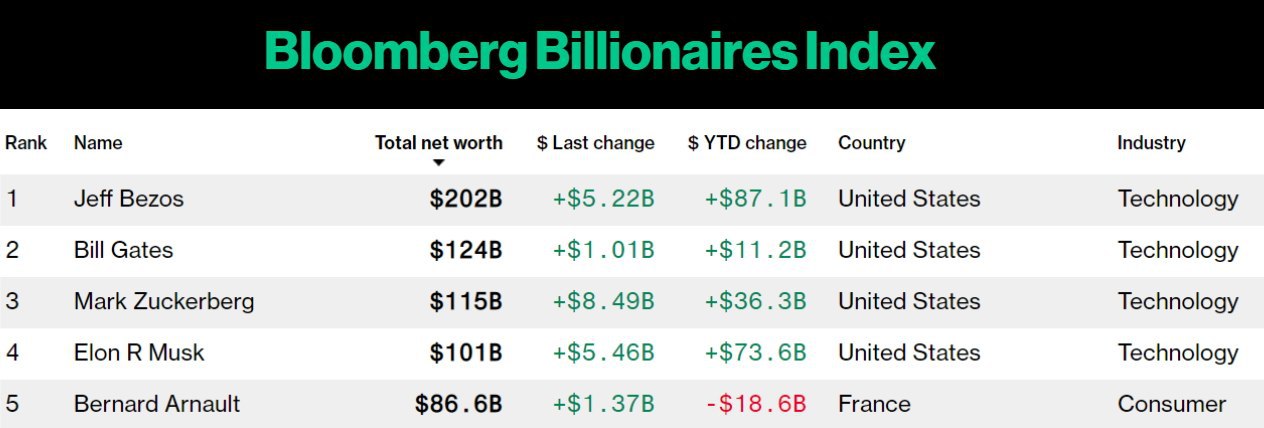Open Jeff Bezos profile

tap(128, 199)
